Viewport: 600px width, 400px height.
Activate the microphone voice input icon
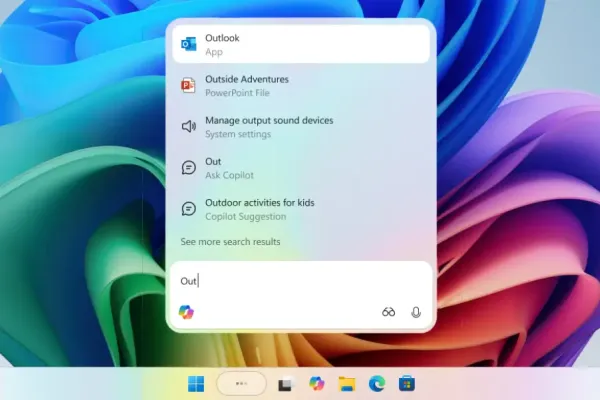click(416, 312)
